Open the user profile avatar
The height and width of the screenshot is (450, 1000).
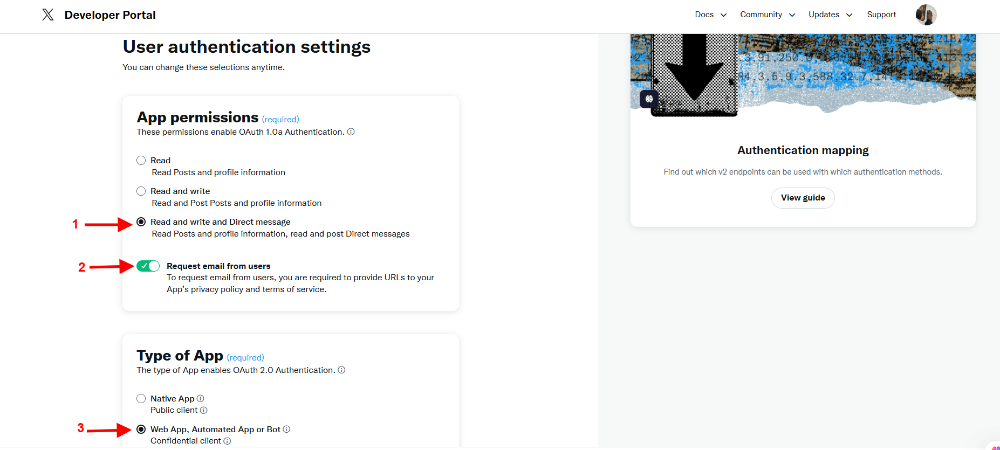click(926, 15)
